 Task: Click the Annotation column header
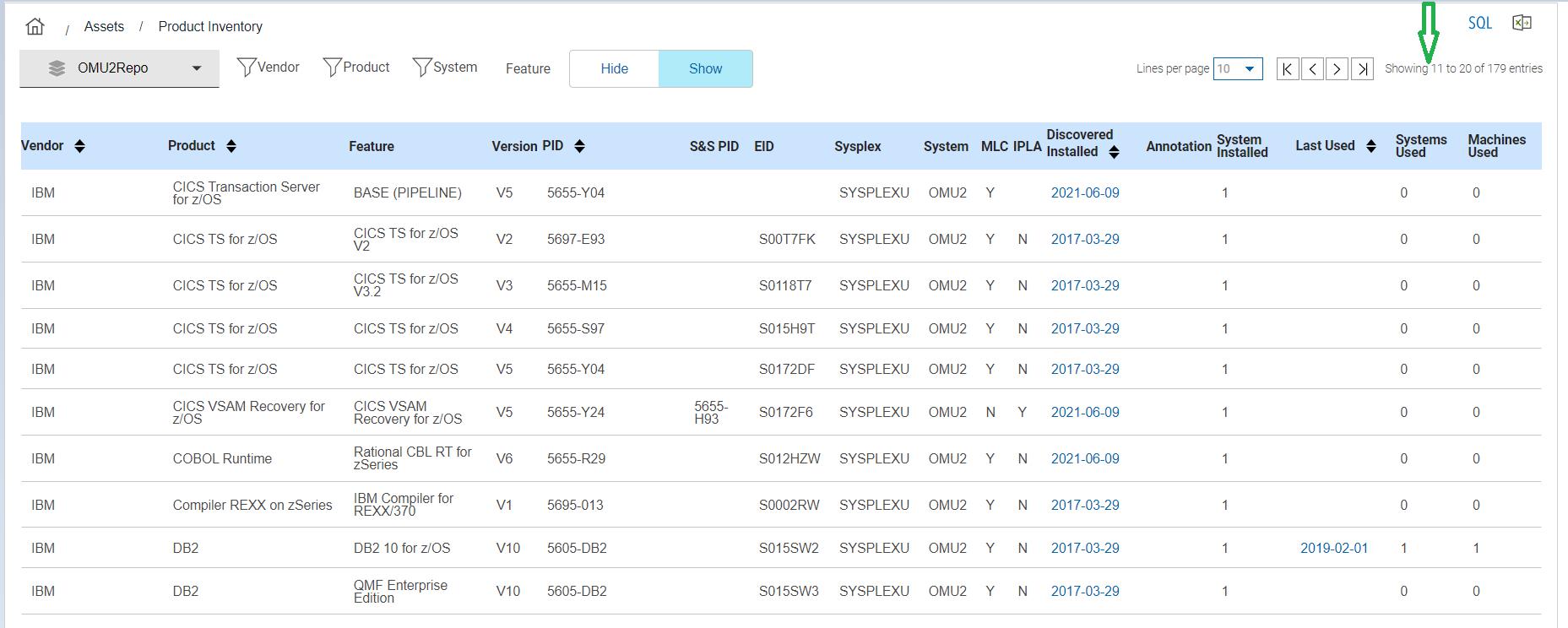coord(1179,146)
